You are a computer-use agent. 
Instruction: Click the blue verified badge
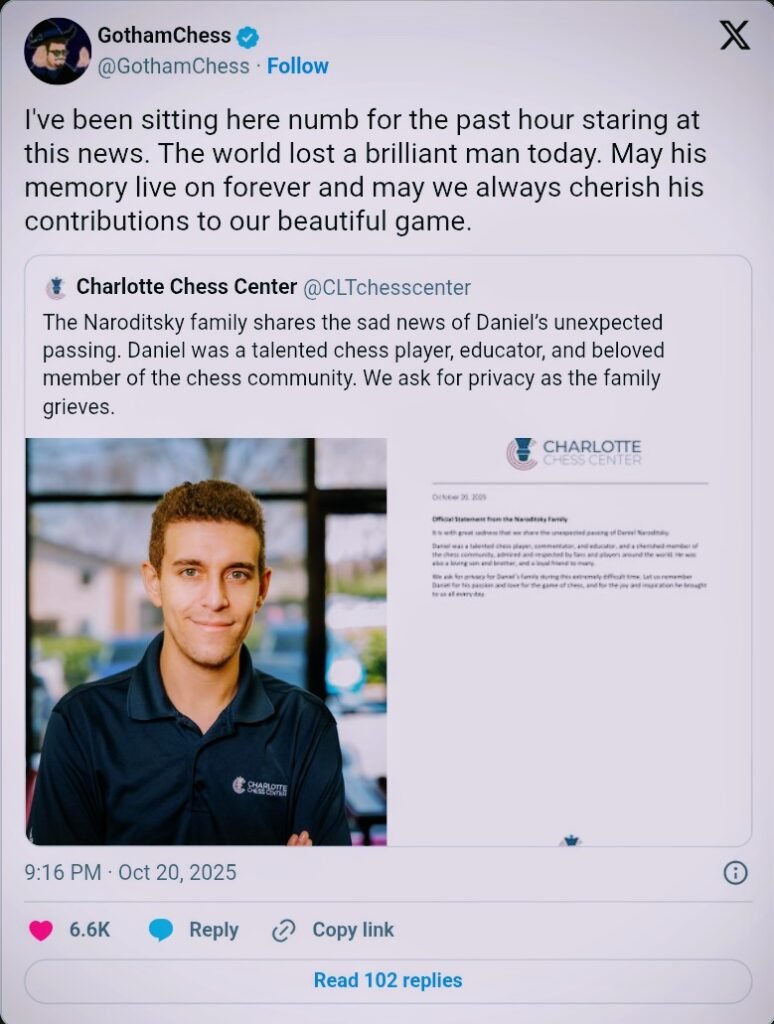[248, 38]
